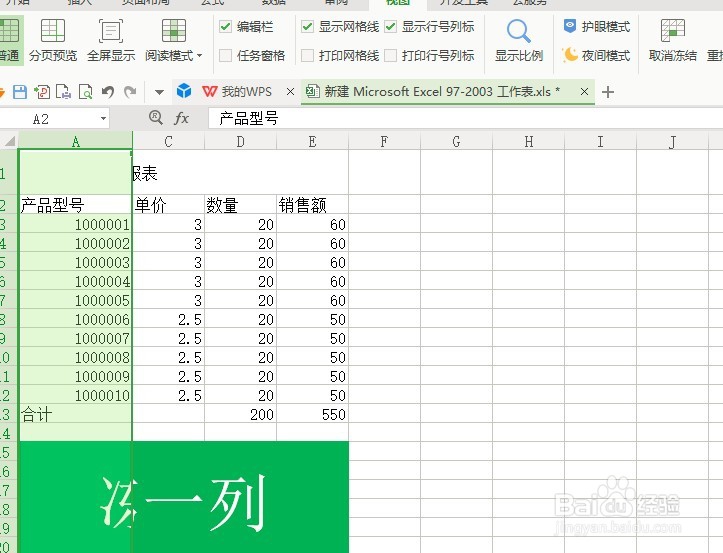Image resolution: width=723 pixels, height=553 pixels.
Task: Click the 数量 header cell
Action: [x=240, y=204]
